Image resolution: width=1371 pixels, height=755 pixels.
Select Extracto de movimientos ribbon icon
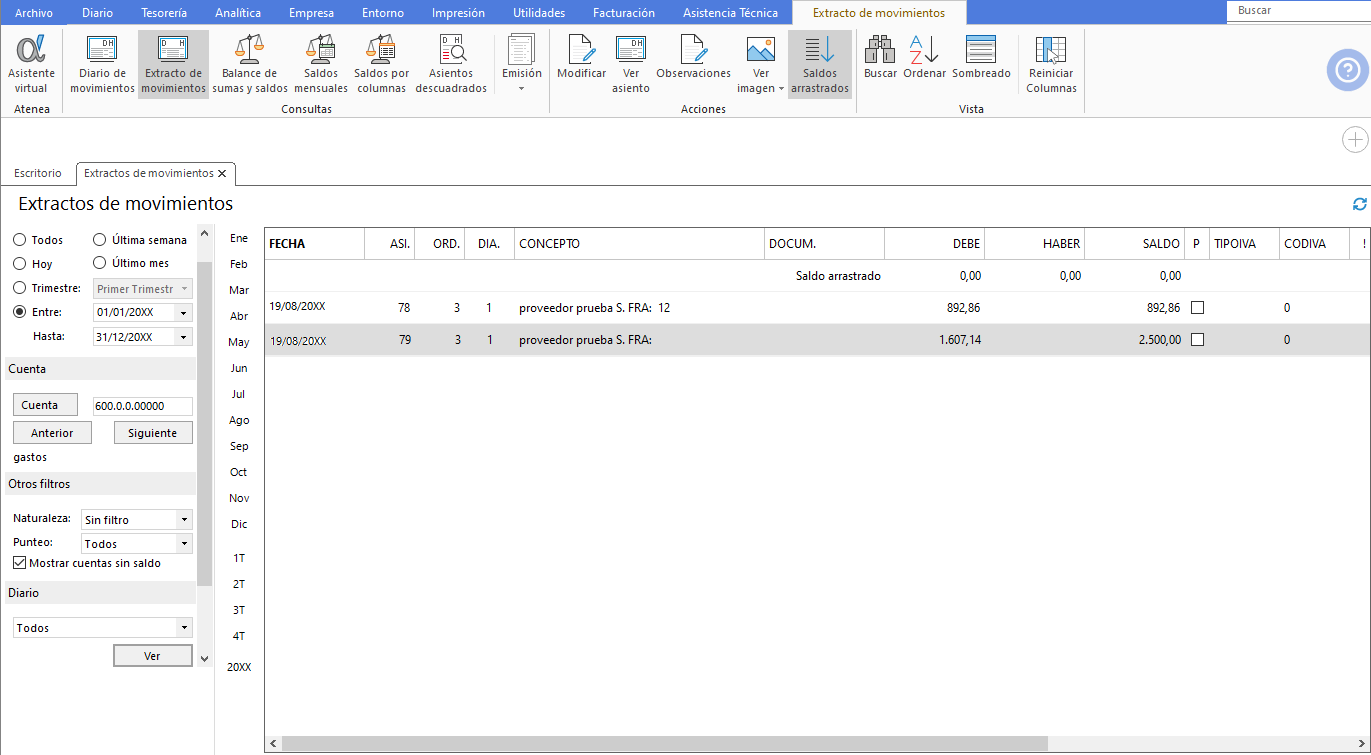tap(173, 64)
